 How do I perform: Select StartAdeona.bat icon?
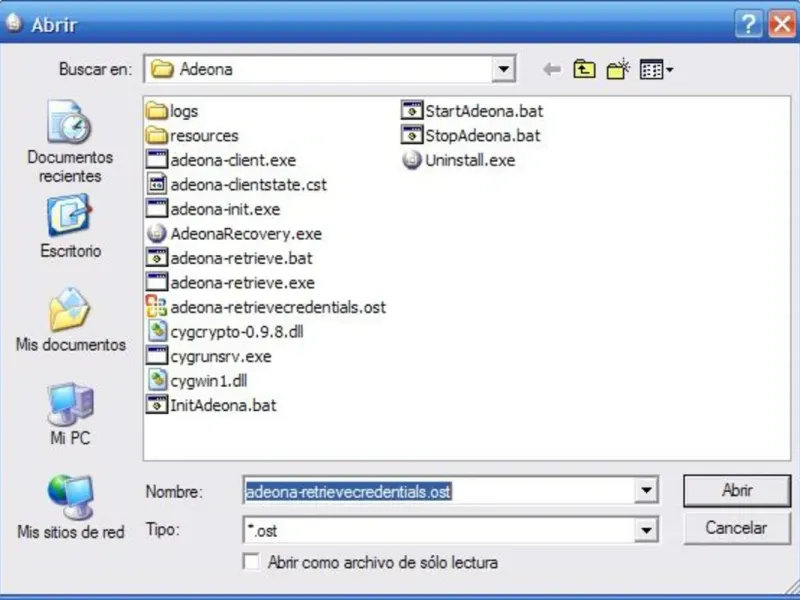(412, 111)
